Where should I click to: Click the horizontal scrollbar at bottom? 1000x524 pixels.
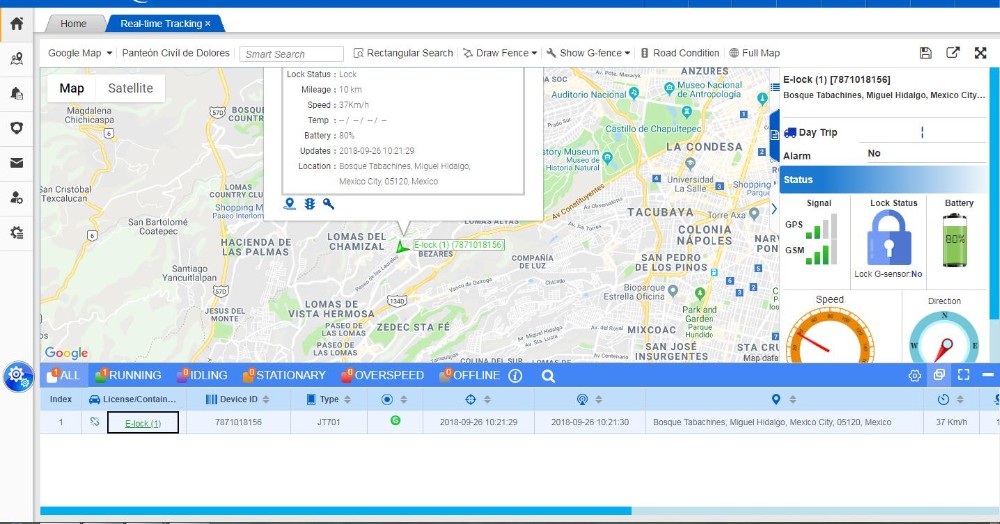(x=335, y=511)
